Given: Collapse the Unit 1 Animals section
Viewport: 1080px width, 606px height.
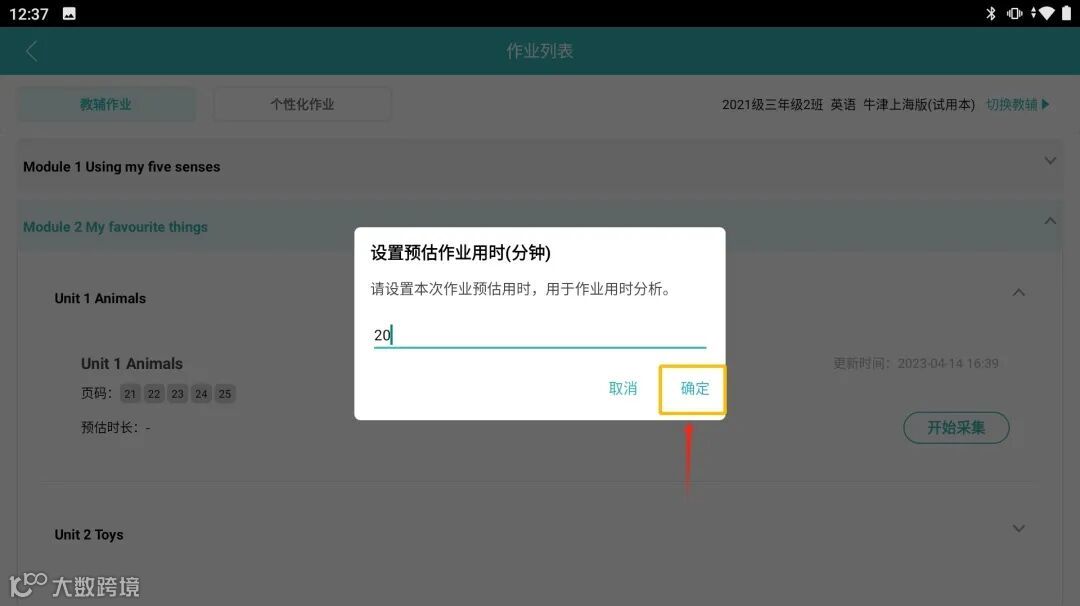Looking at the screenshot, I should pyautogui.click(x=1019, y=293).
